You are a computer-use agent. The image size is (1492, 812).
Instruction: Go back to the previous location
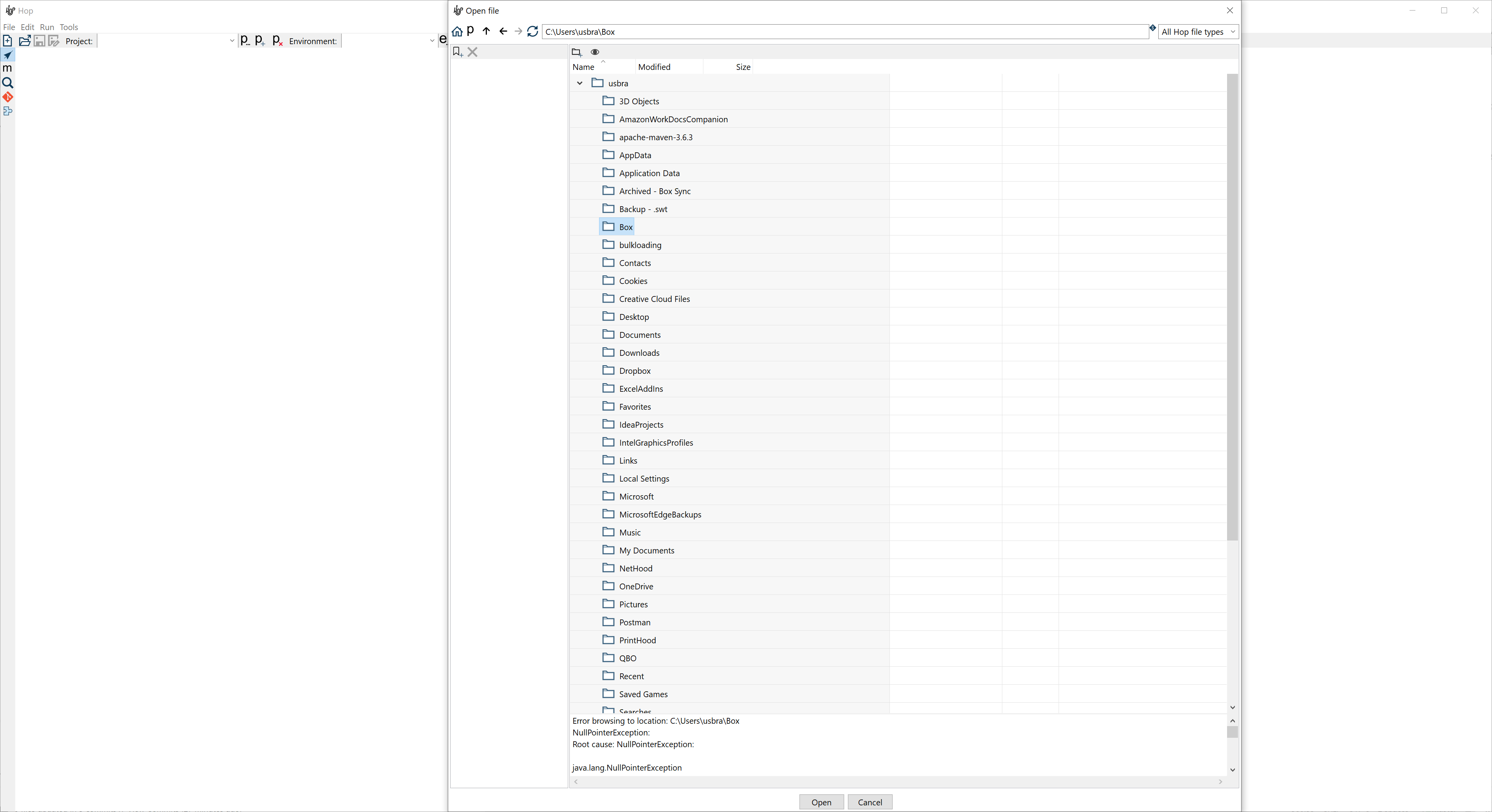coord(503,31)
